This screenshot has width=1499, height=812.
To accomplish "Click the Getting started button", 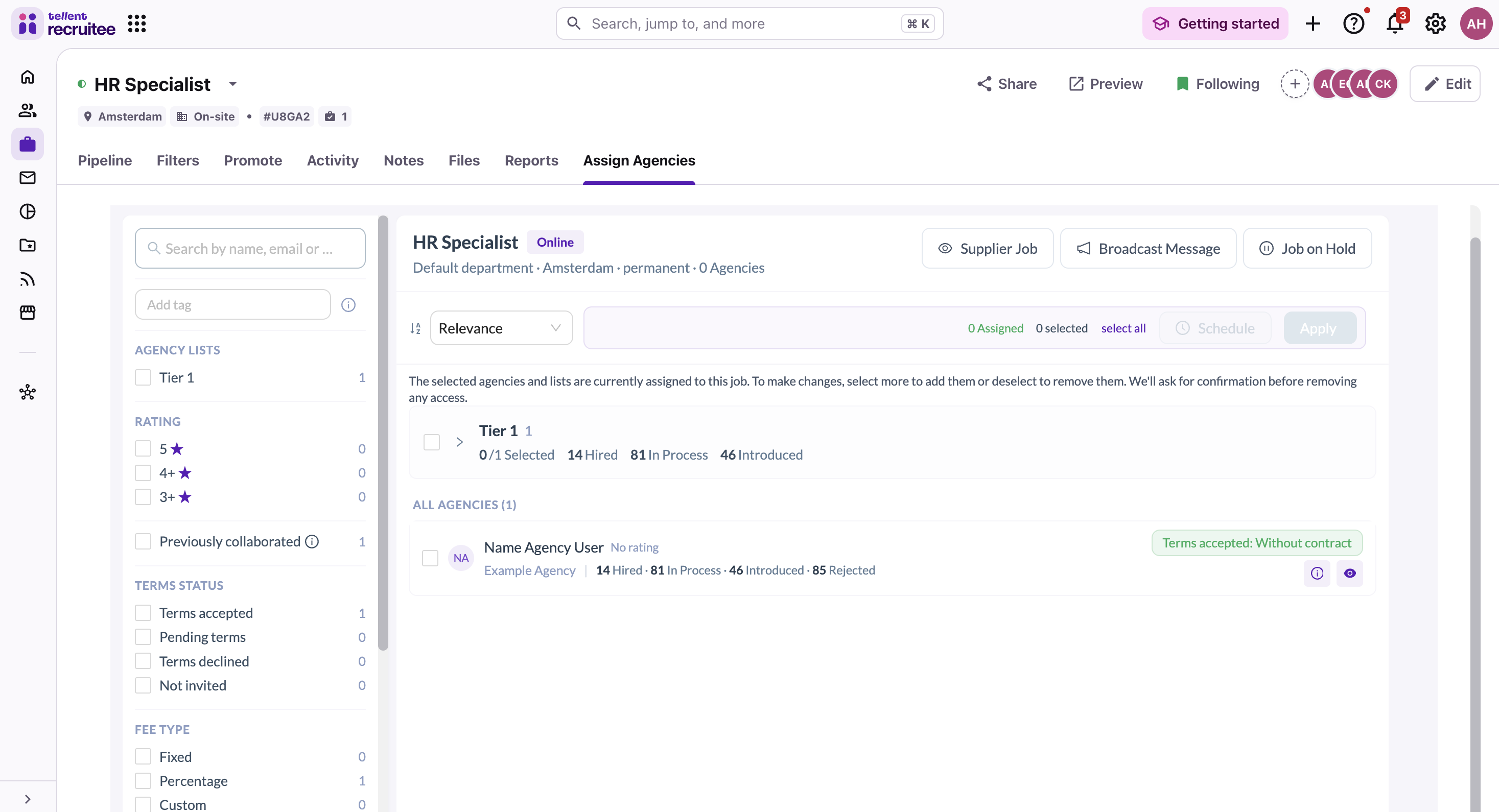I will tap(1215, 24).
